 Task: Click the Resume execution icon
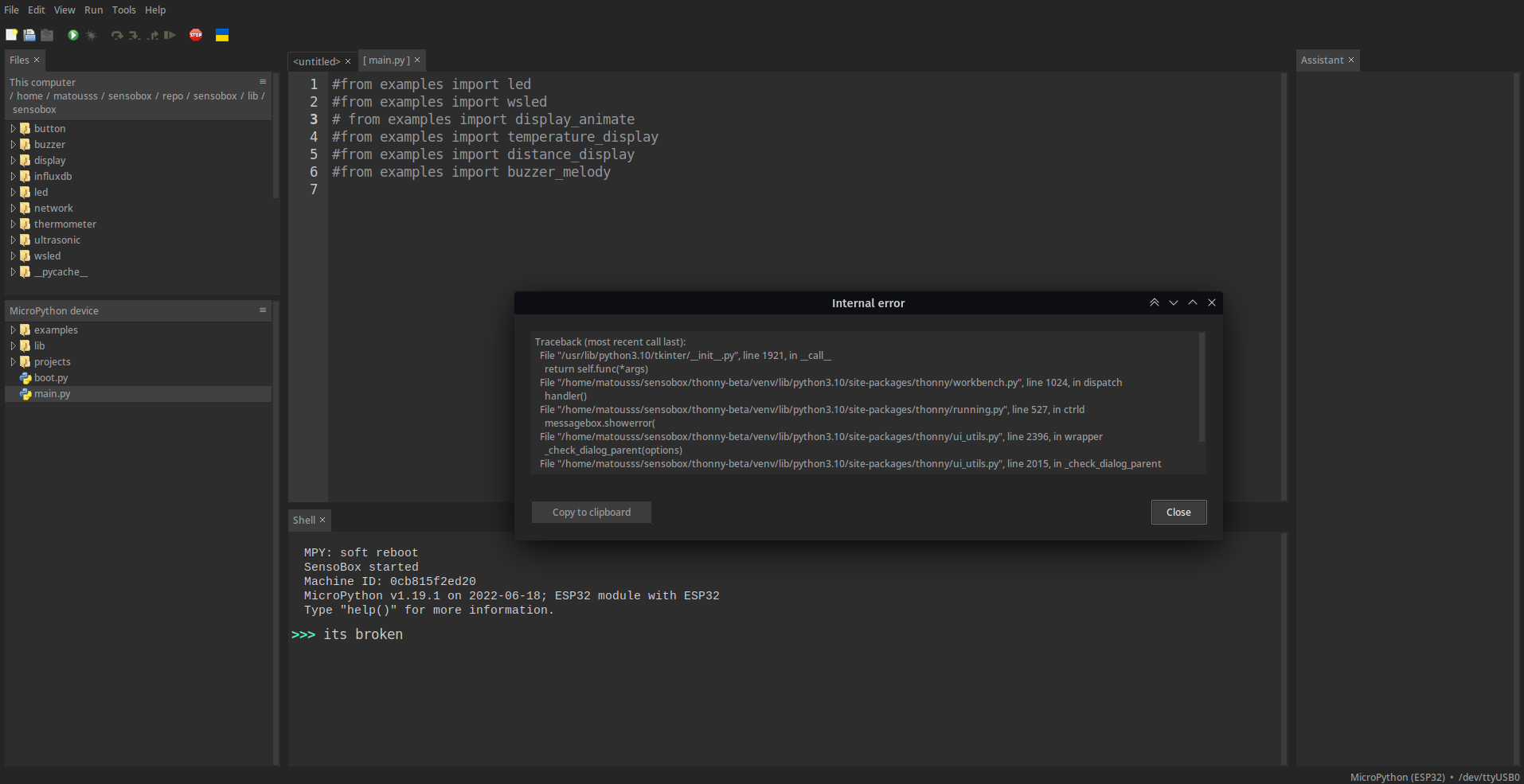[170, 35]
